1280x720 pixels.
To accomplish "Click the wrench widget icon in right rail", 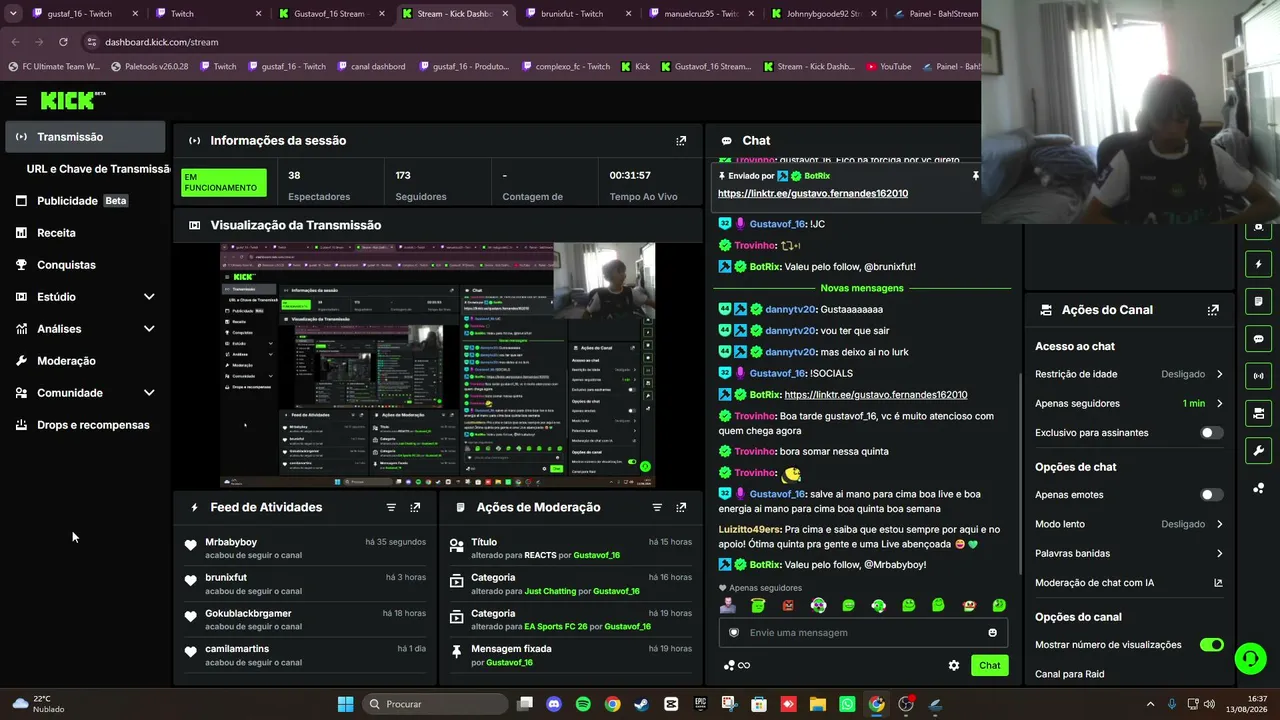I will coord(1259,450).
